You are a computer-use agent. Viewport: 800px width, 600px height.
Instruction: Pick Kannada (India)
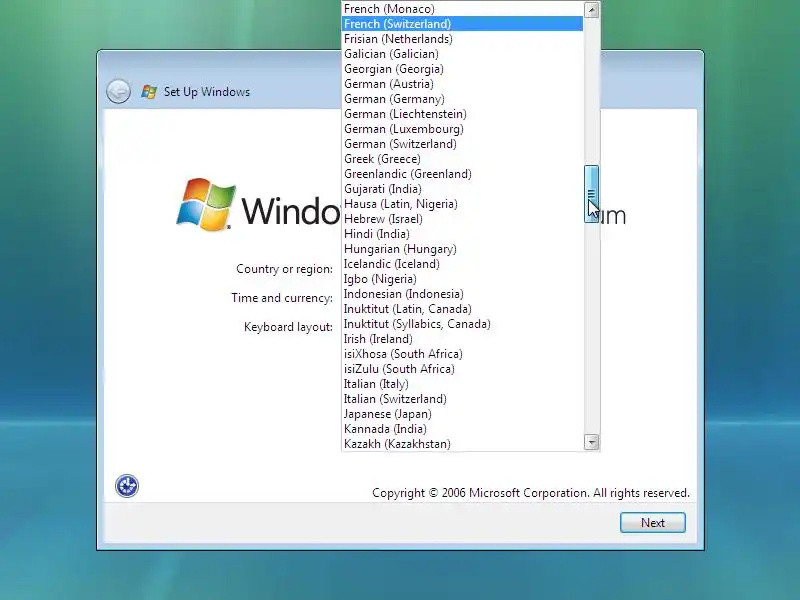462,429
